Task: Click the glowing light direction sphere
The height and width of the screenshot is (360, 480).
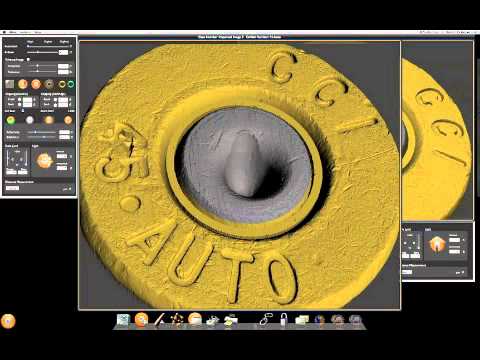Action: point(44,161)
